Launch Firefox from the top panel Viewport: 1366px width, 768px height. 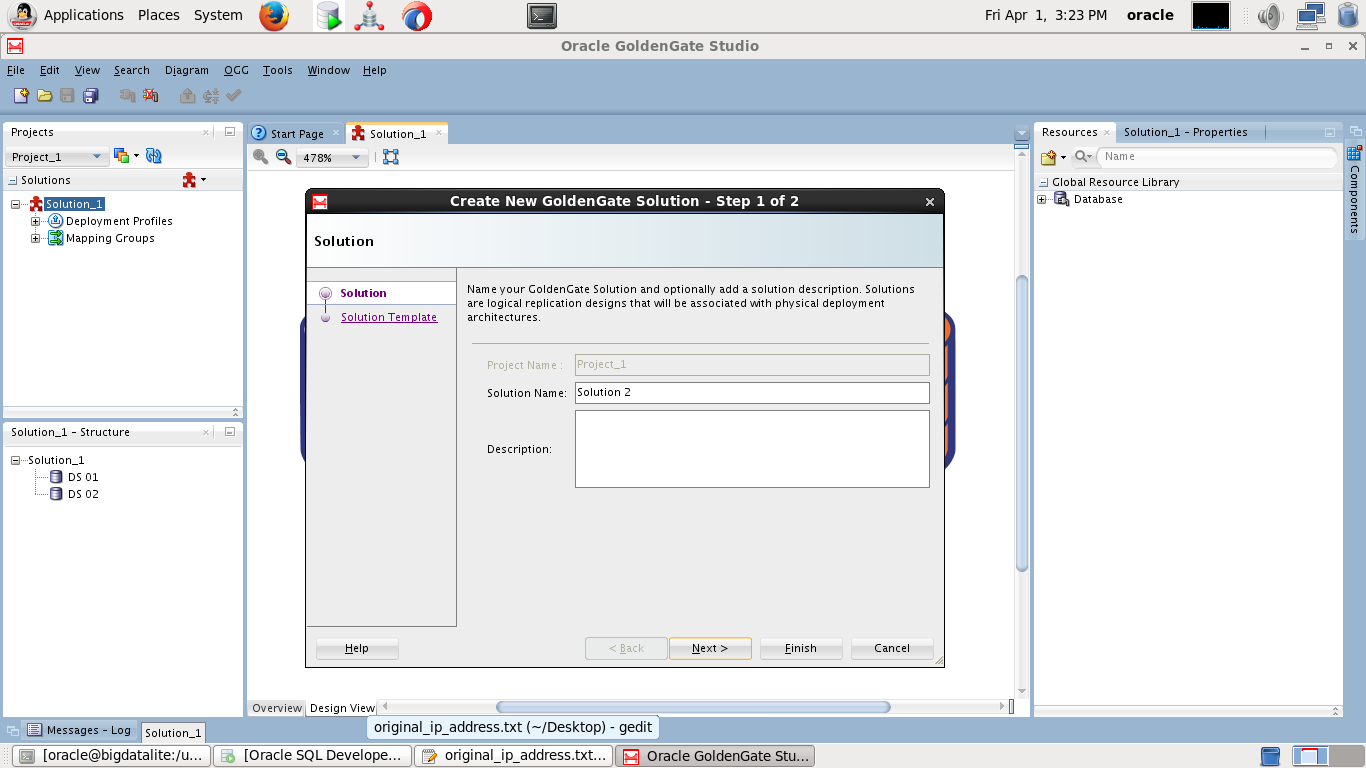pyautogui.click(x=273, y=15)
